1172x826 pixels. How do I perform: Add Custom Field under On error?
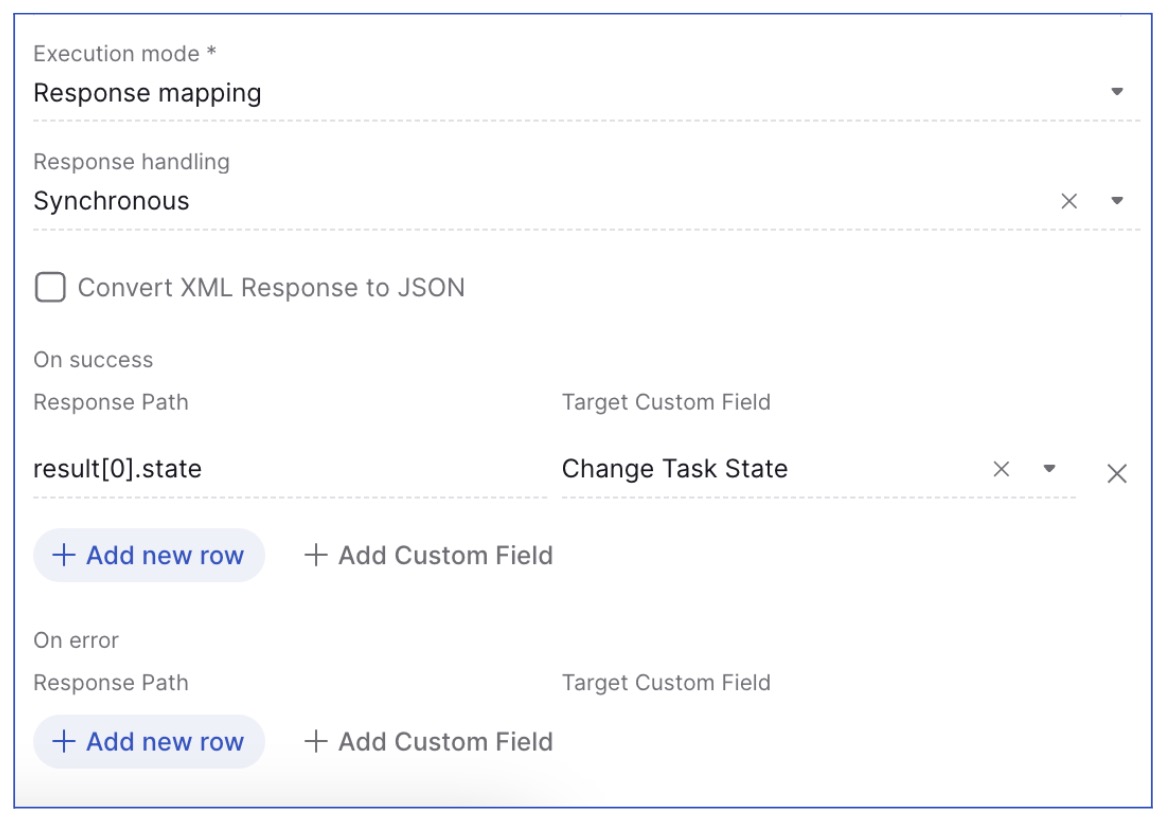click(428, 742)
